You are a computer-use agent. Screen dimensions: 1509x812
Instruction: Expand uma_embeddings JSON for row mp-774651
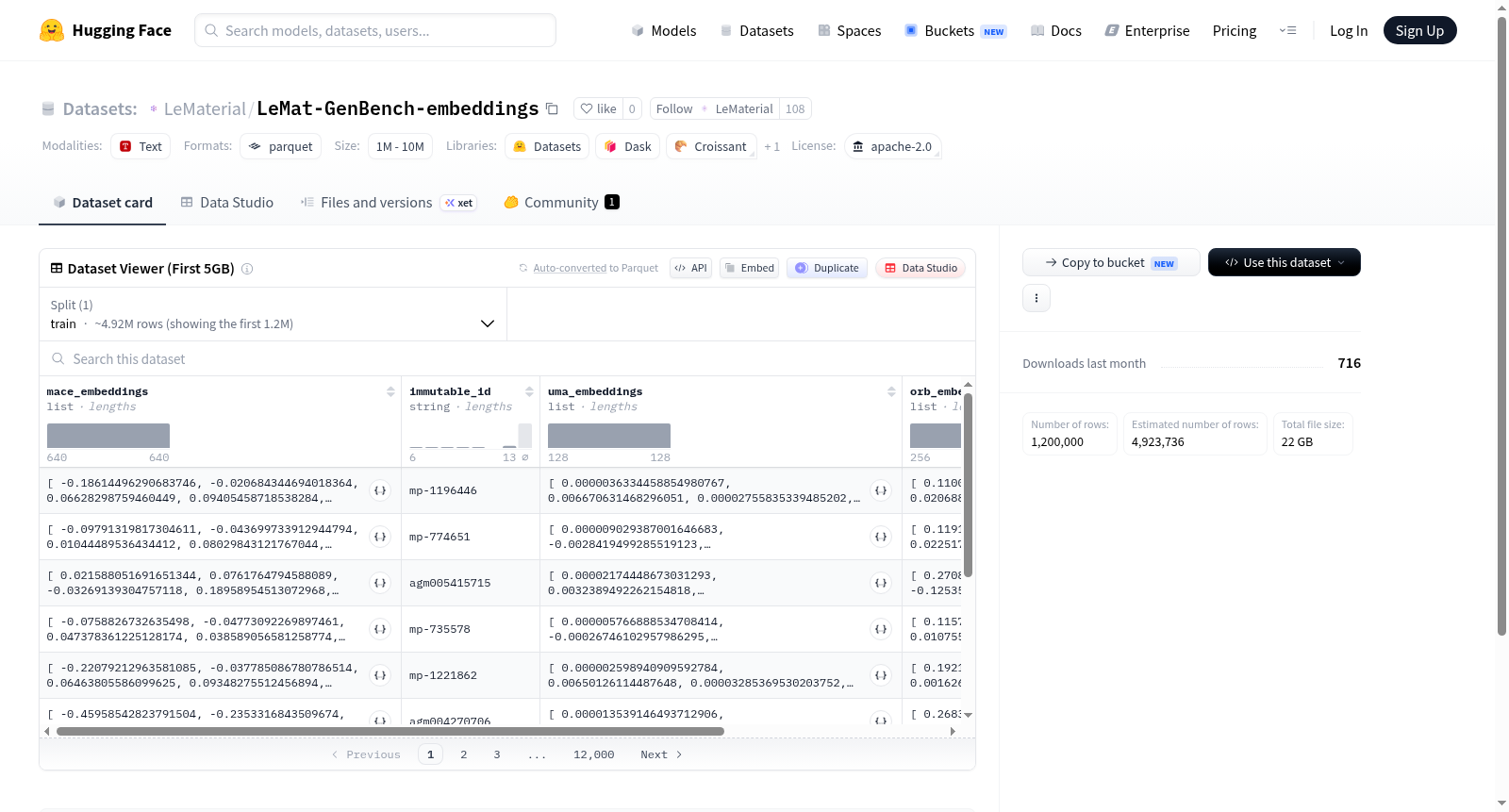[881, 537]
